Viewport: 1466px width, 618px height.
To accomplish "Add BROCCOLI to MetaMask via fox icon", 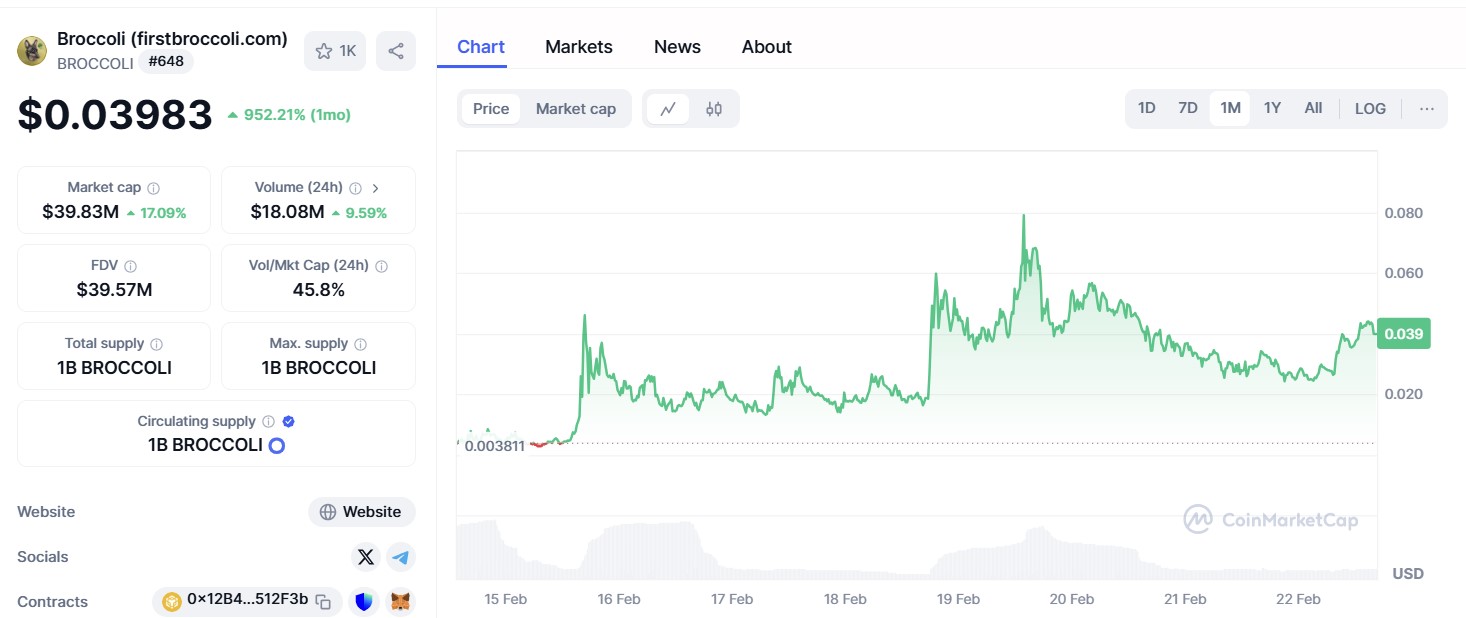I will 400,601.
